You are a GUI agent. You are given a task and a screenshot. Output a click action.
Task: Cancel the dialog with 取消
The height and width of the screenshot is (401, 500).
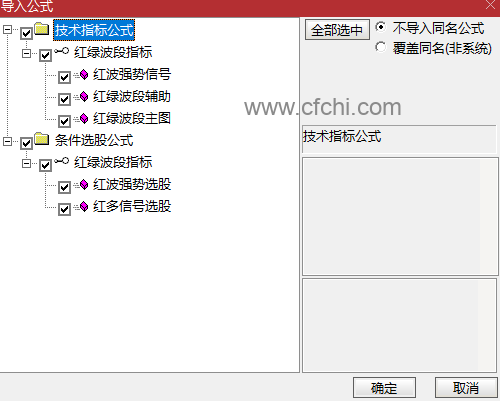tap(466, 388)
